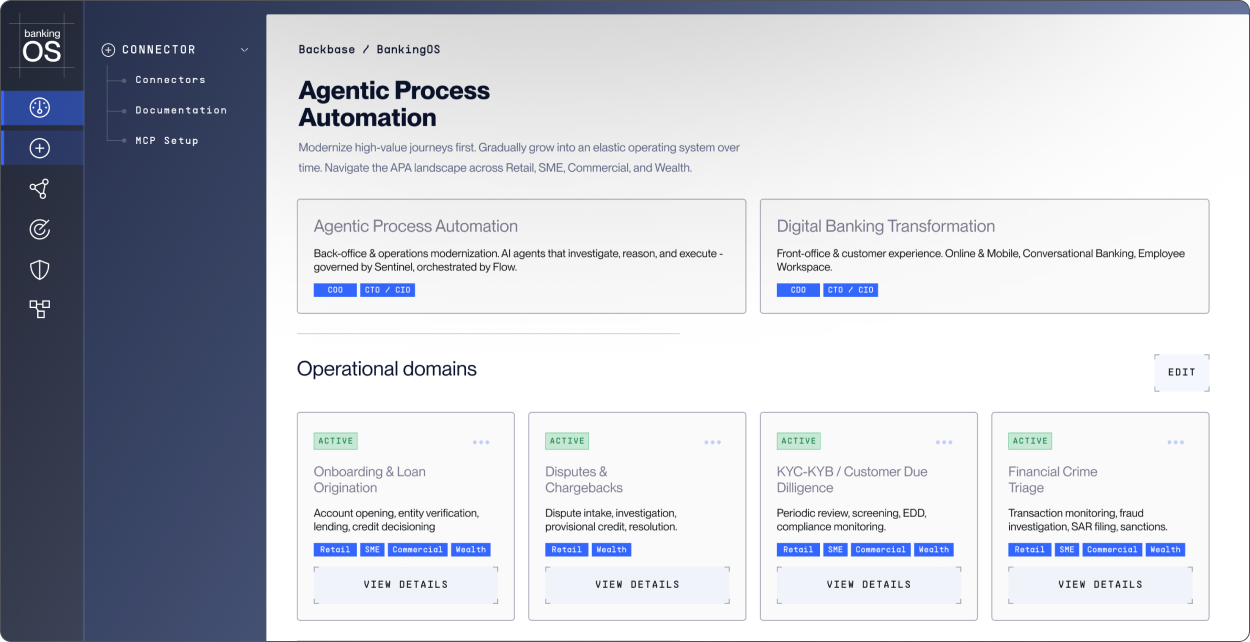This screenshot has height=642, width=1250.
Task: Click Commercial tag on KYC-KYB card
Action: click(880, 549)
